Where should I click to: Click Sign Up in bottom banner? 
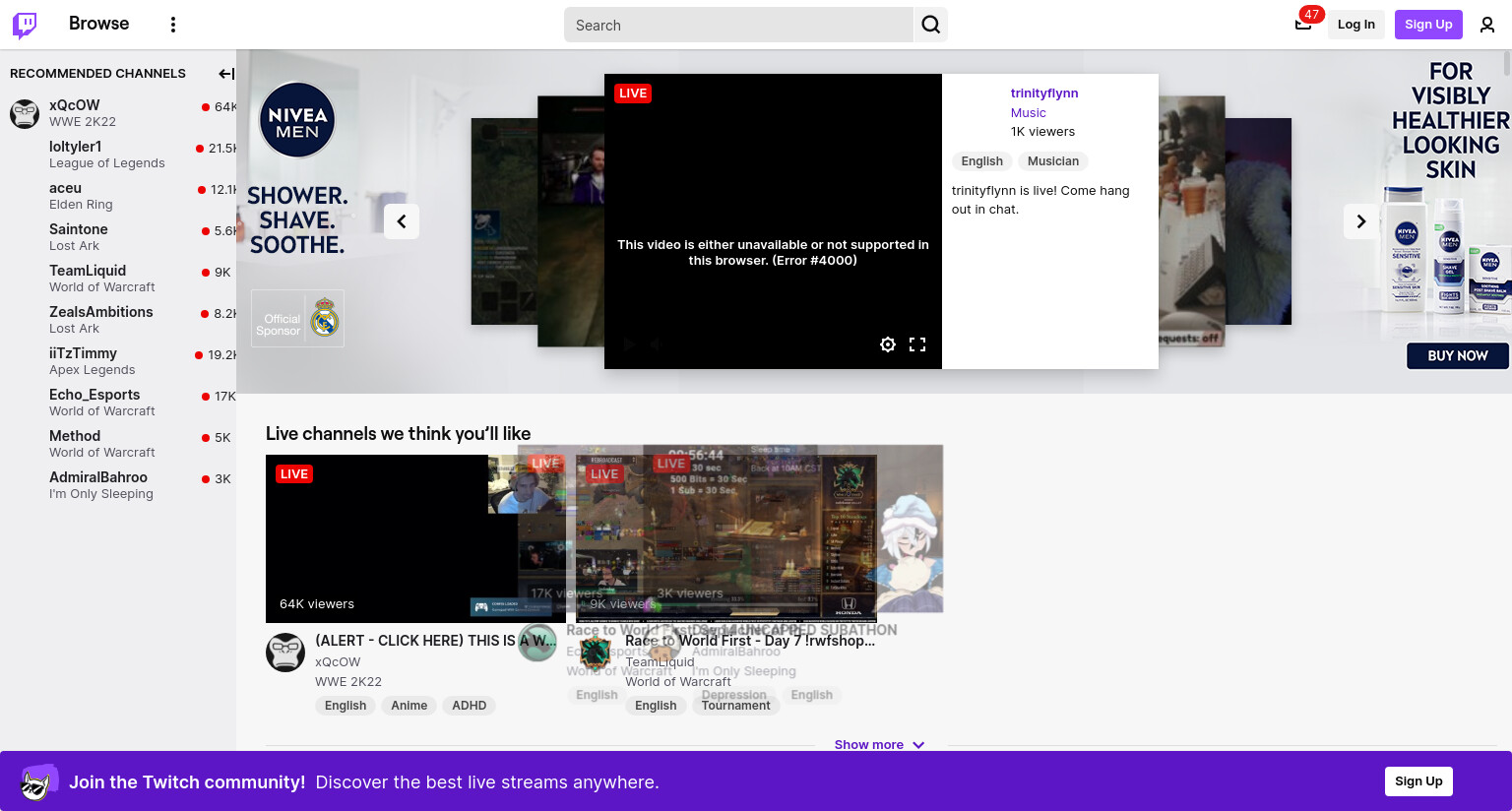tap(1418, 781)
